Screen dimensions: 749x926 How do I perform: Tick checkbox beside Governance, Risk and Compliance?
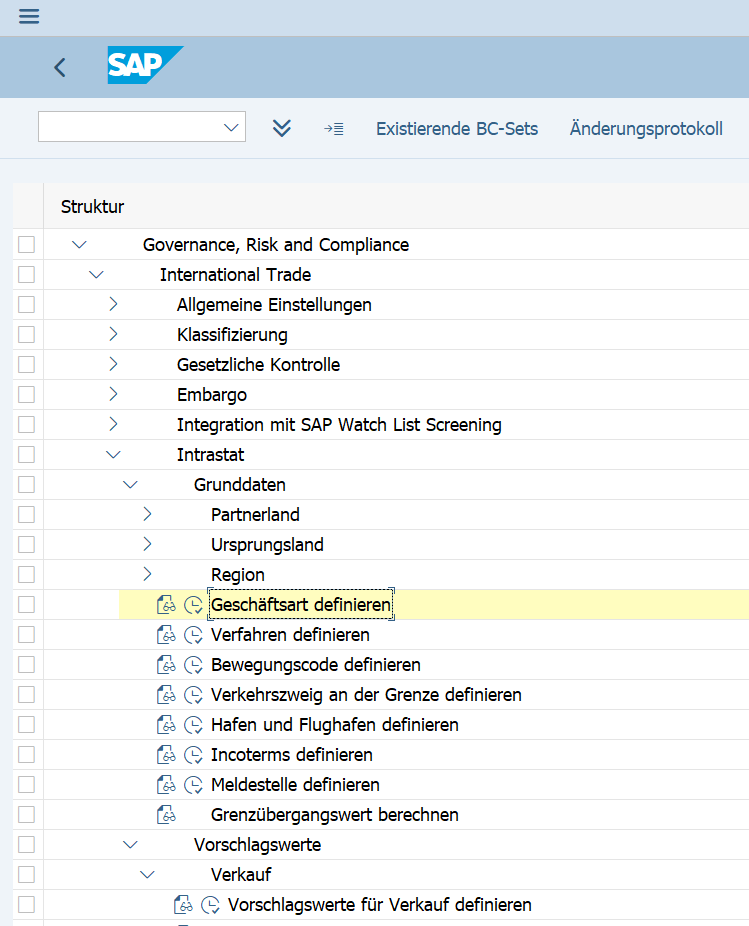tap(27, 245)
